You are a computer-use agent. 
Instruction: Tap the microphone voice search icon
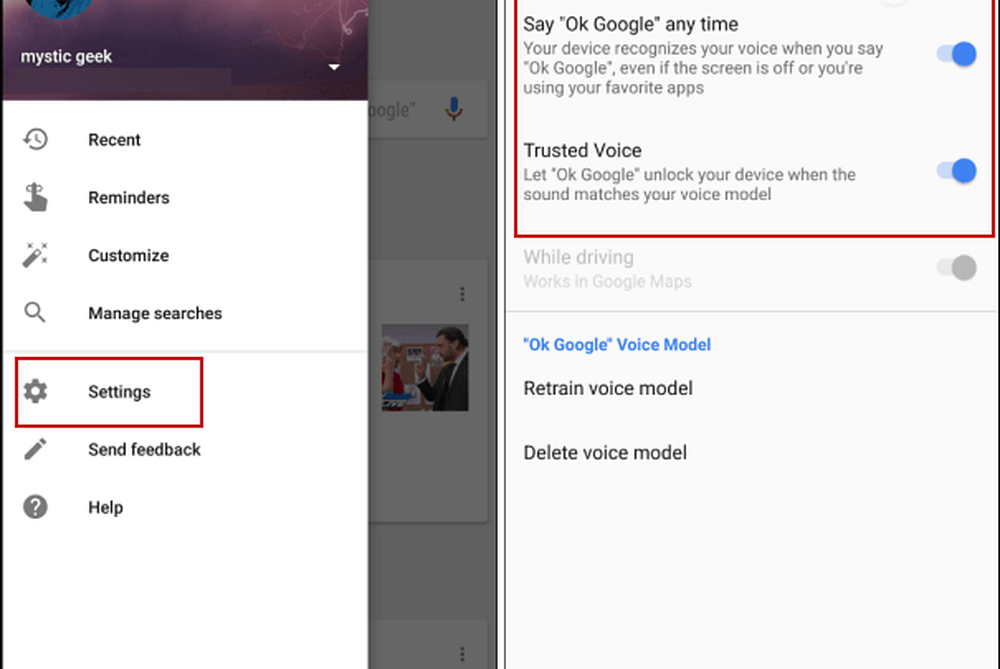[x=454, y=109]
